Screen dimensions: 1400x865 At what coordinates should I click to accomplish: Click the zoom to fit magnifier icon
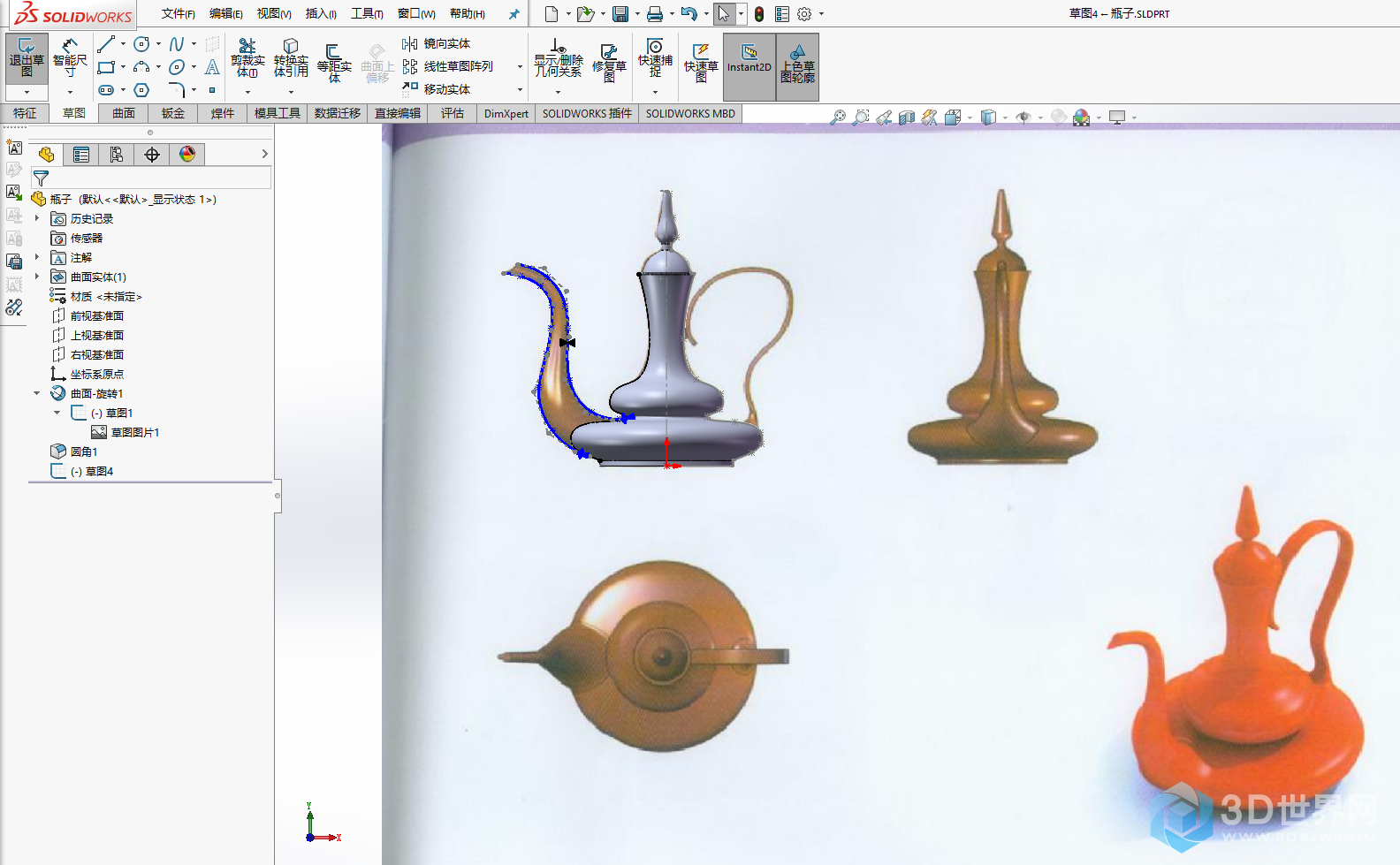coord(838,117)
